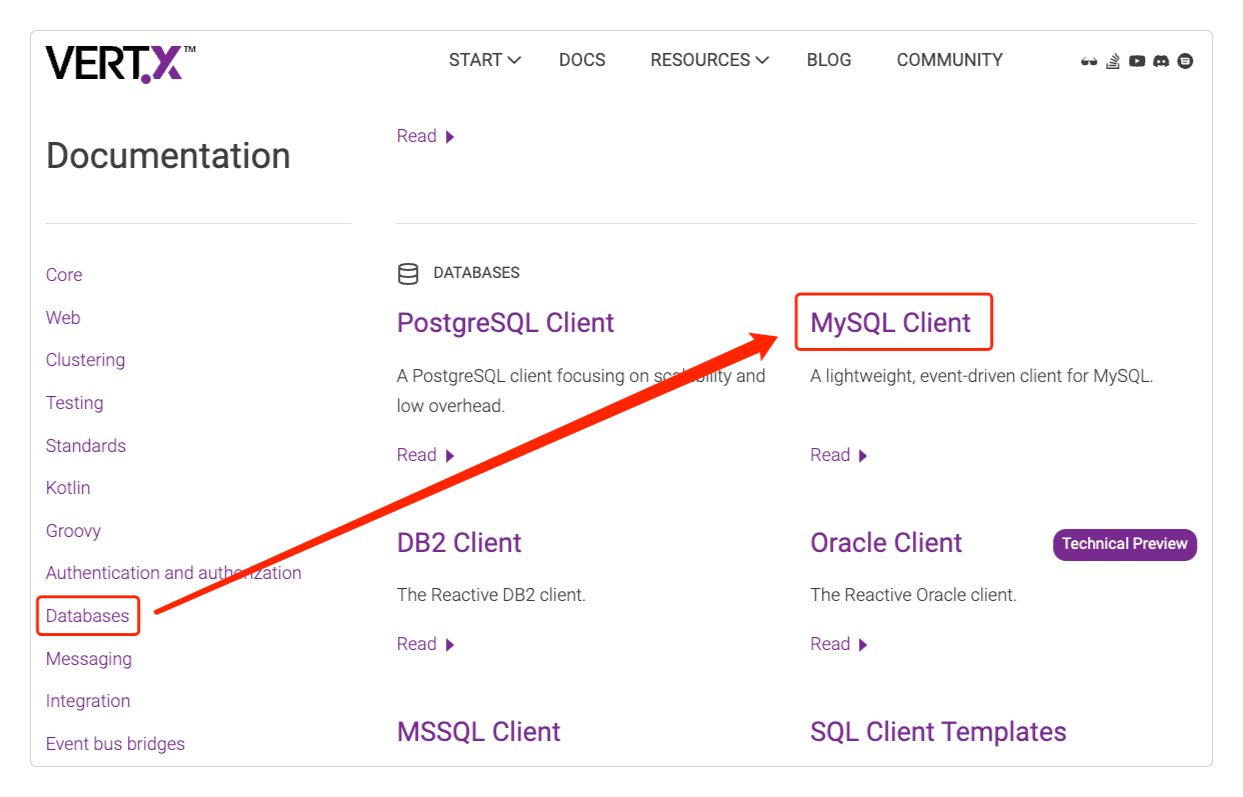
Task: Click the database cylinder icon beside DATABASES
Action: pyautogui.click(x=408, y=274)
